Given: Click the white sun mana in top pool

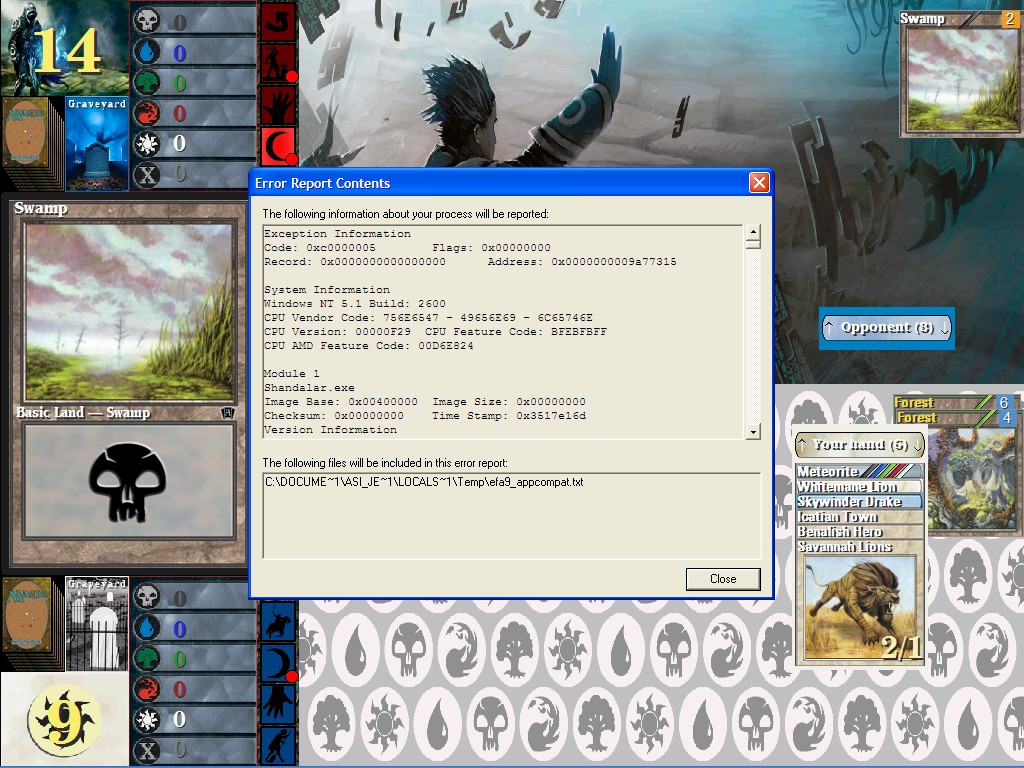Looking at the screenshot, I should point(147,144).
